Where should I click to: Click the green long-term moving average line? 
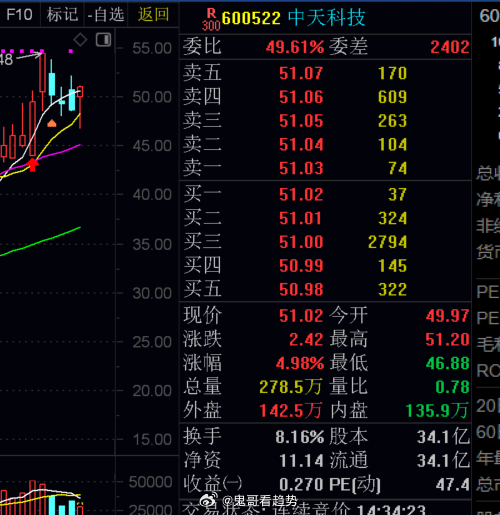[40, 242]
